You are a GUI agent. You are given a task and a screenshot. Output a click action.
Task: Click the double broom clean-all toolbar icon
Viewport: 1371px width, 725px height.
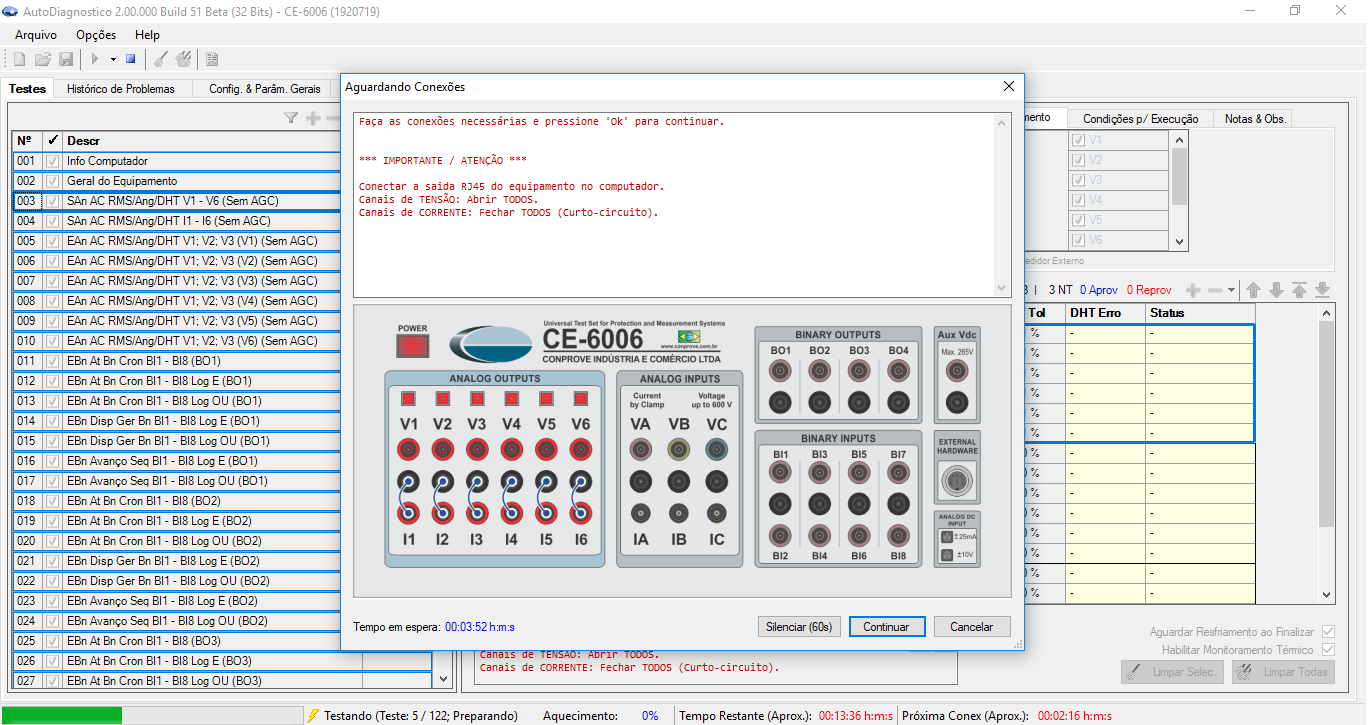pyautogui.click(x=183, y=60)
